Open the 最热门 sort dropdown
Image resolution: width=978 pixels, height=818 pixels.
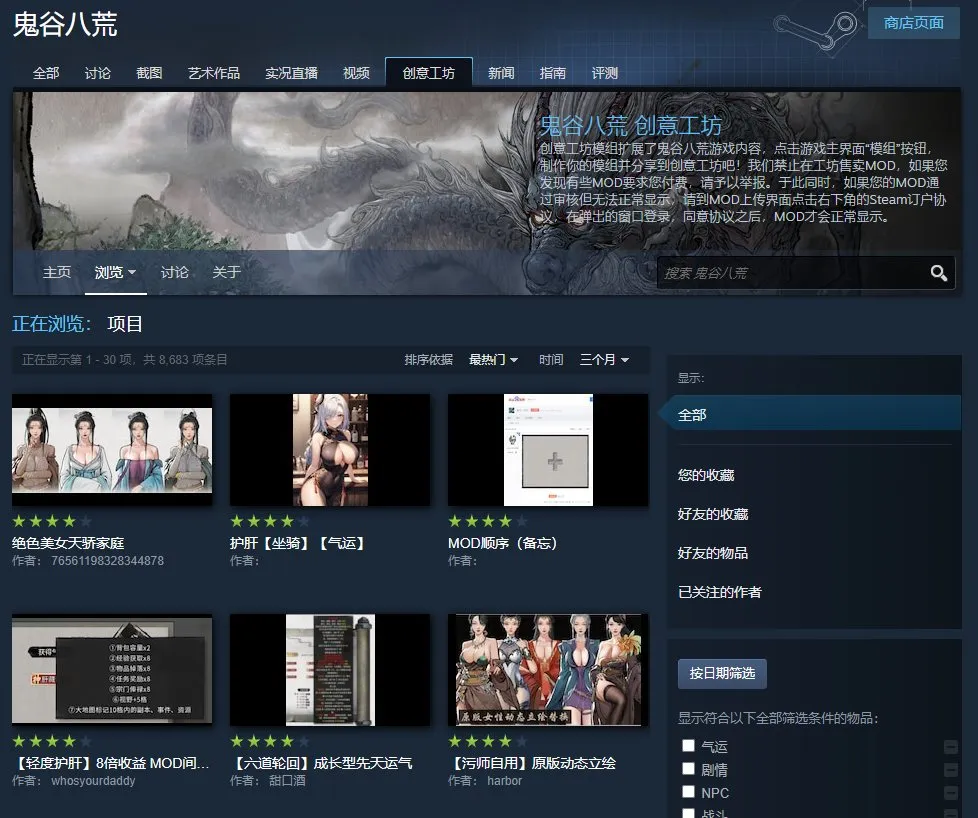[x=493, y=359]
